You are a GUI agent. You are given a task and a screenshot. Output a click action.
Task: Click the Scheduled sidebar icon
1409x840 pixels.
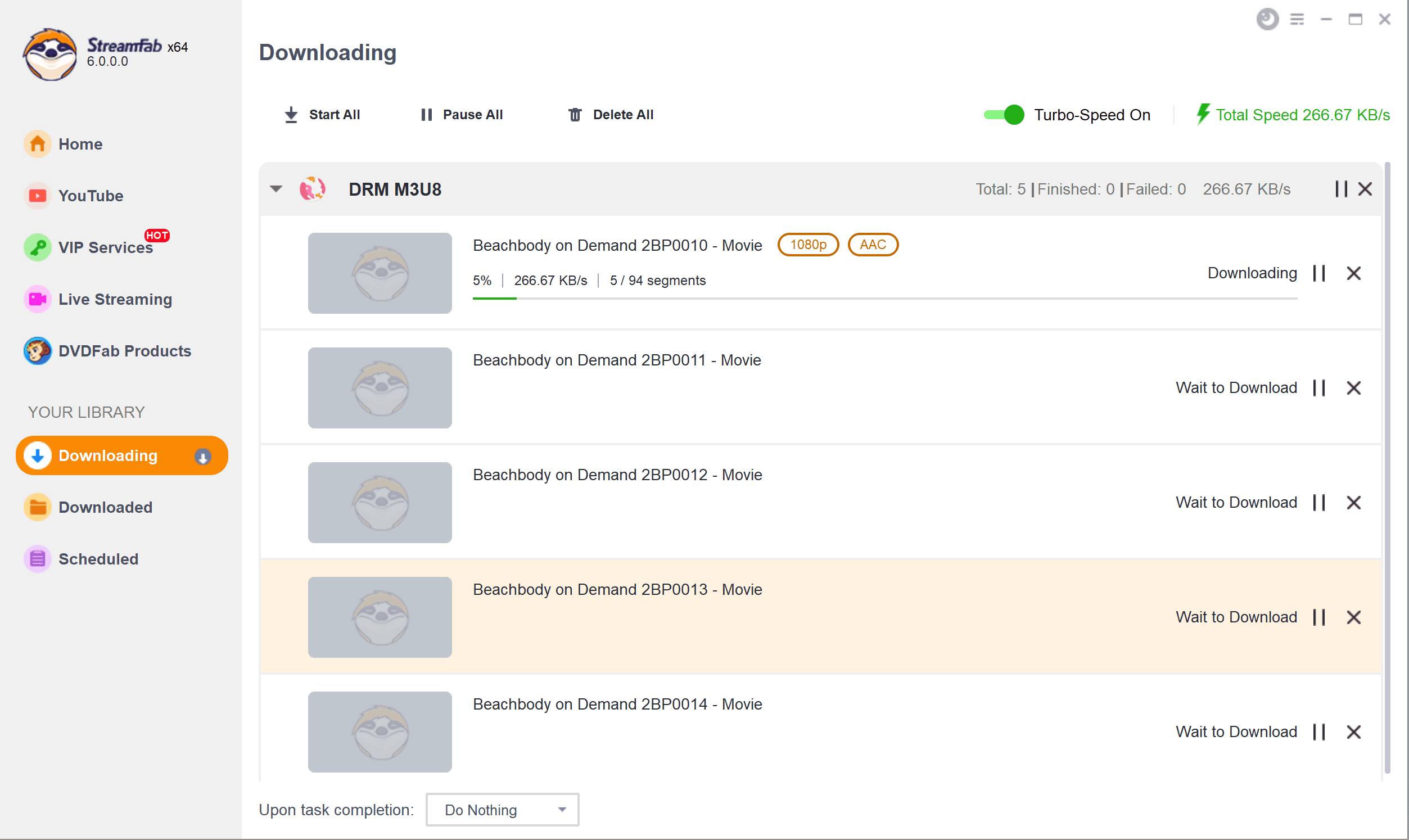[37, 559]
